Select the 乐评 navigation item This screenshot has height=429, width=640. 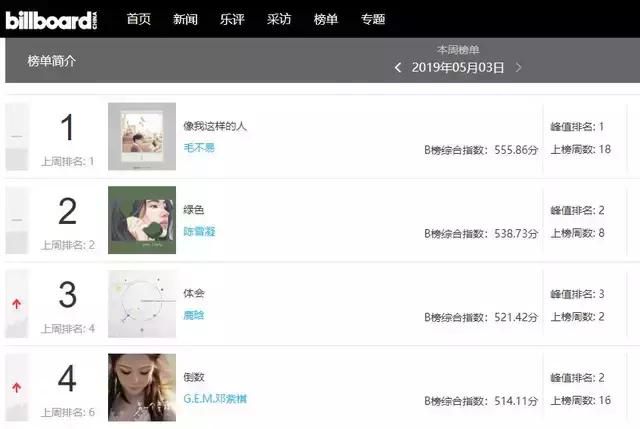[x=232, y=19]
